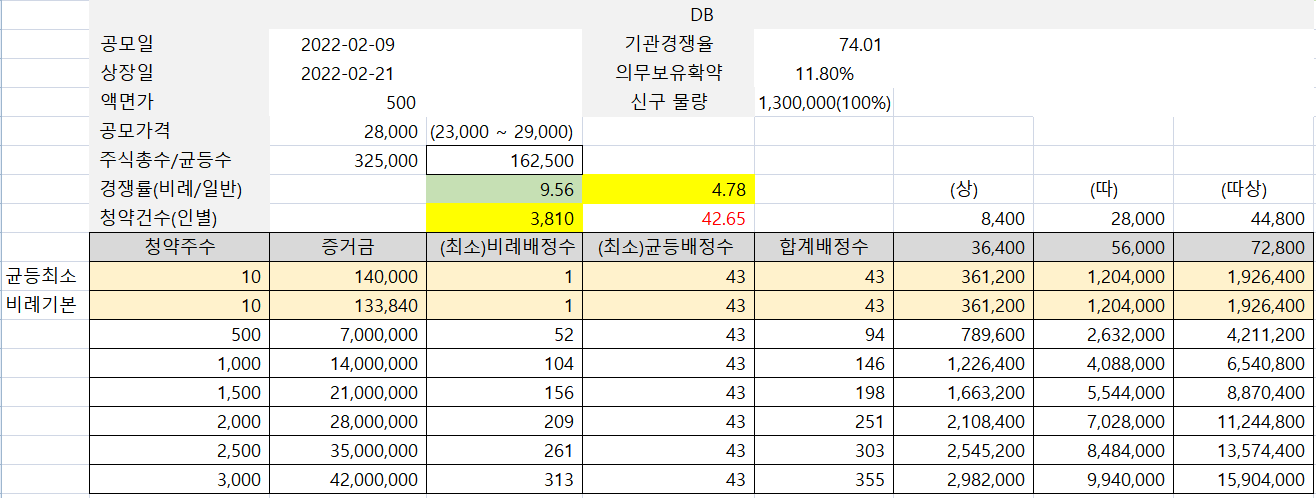Viewport: 1316px width, 498px height.
Task: Select the 7,000,000 deposit cell
Action: coord(347,335)
